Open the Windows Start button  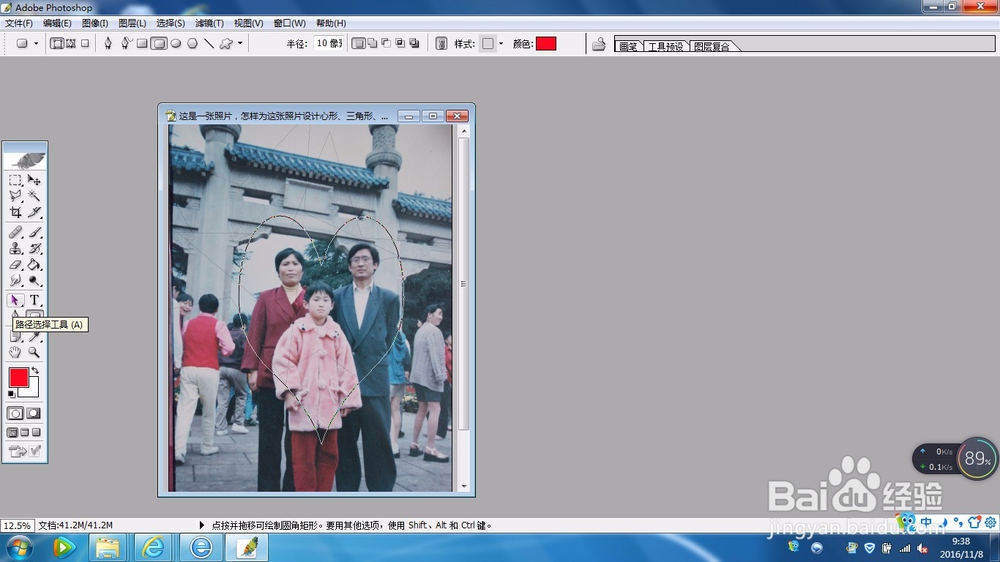coord(18,548)
